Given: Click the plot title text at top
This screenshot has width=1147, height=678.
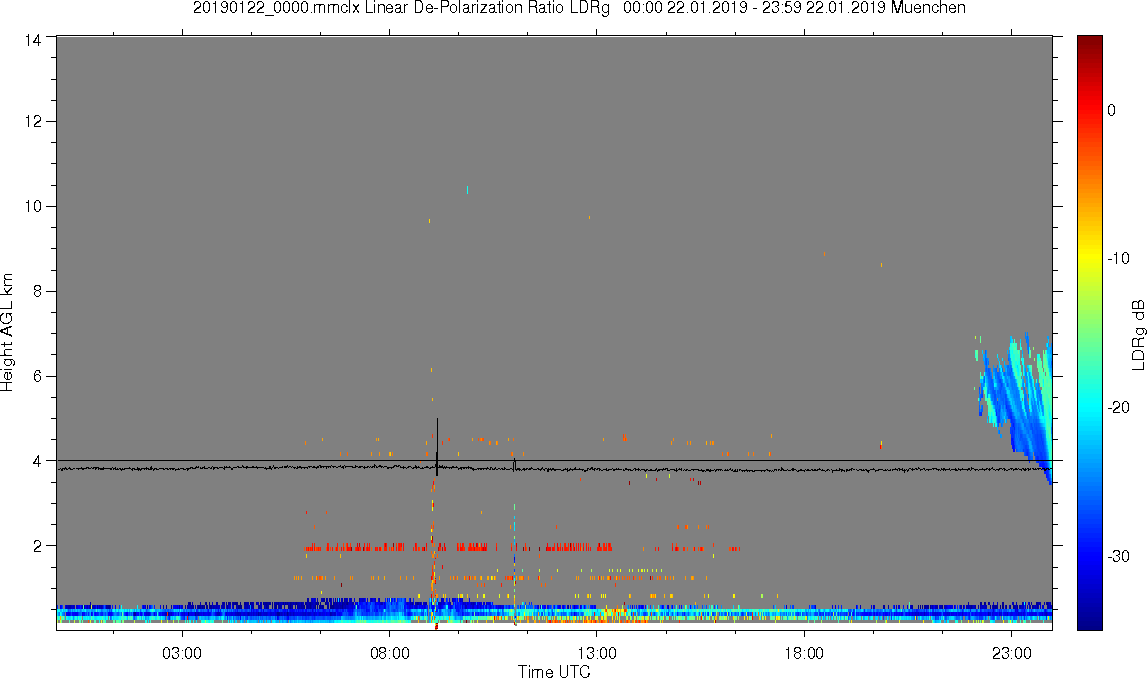Looking at the screenshot, I should (x=579, y=8).
